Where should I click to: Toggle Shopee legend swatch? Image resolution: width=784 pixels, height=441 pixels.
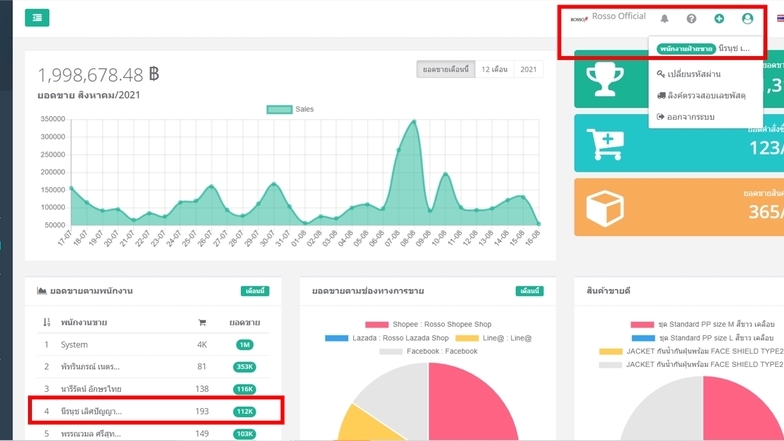pos(376,324)
